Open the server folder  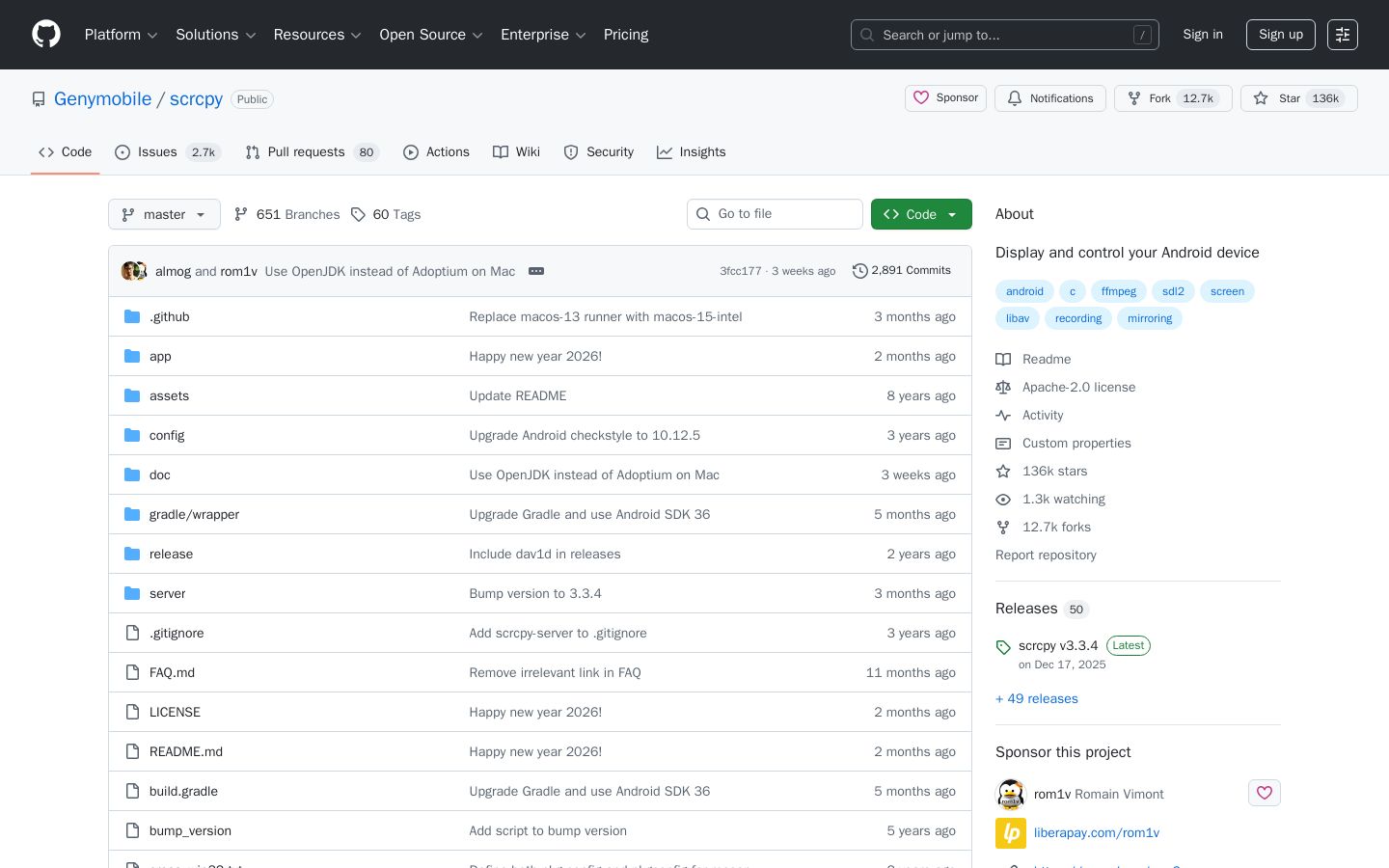coord(168,594)
